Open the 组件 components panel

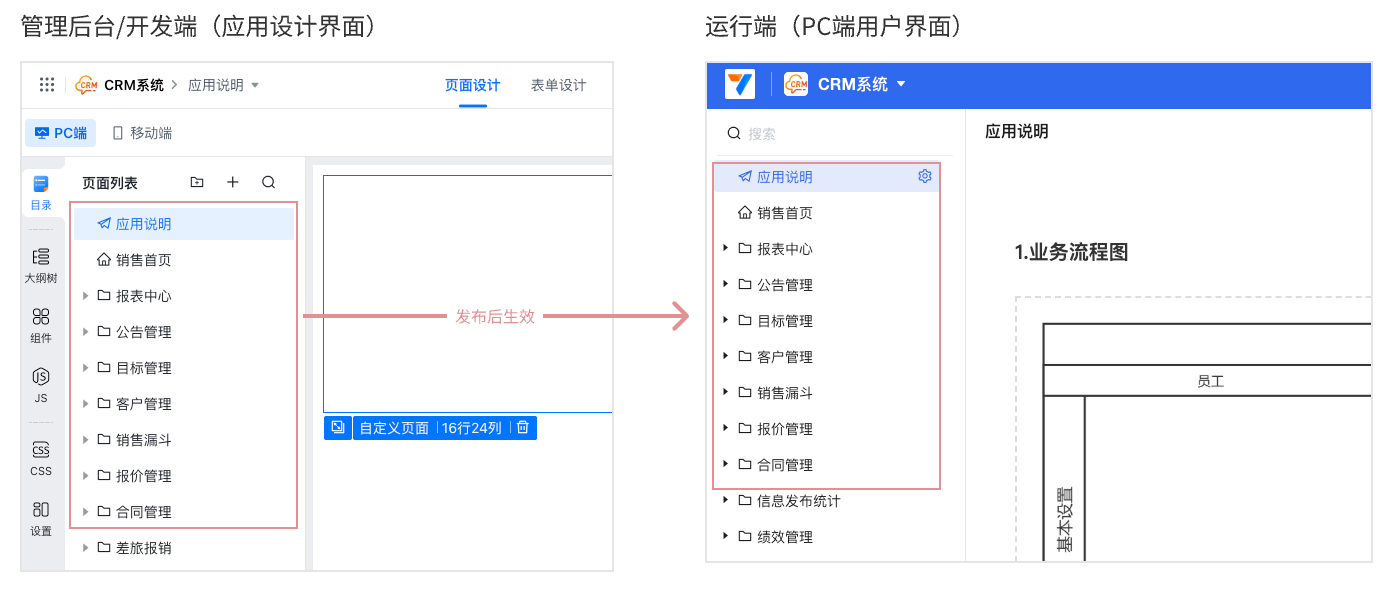pos(41,325)
